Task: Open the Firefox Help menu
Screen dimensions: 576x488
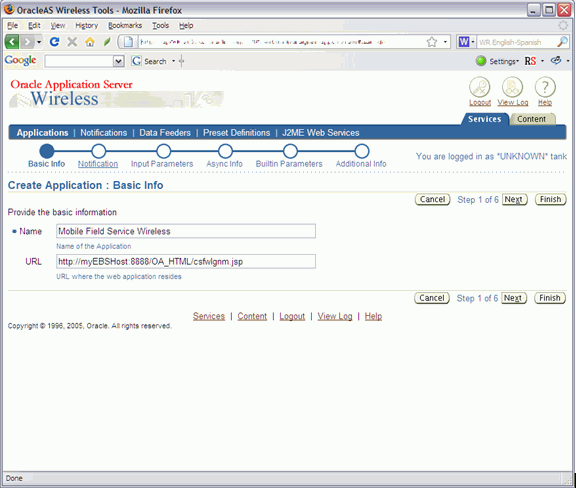Action: click(186, 25)
